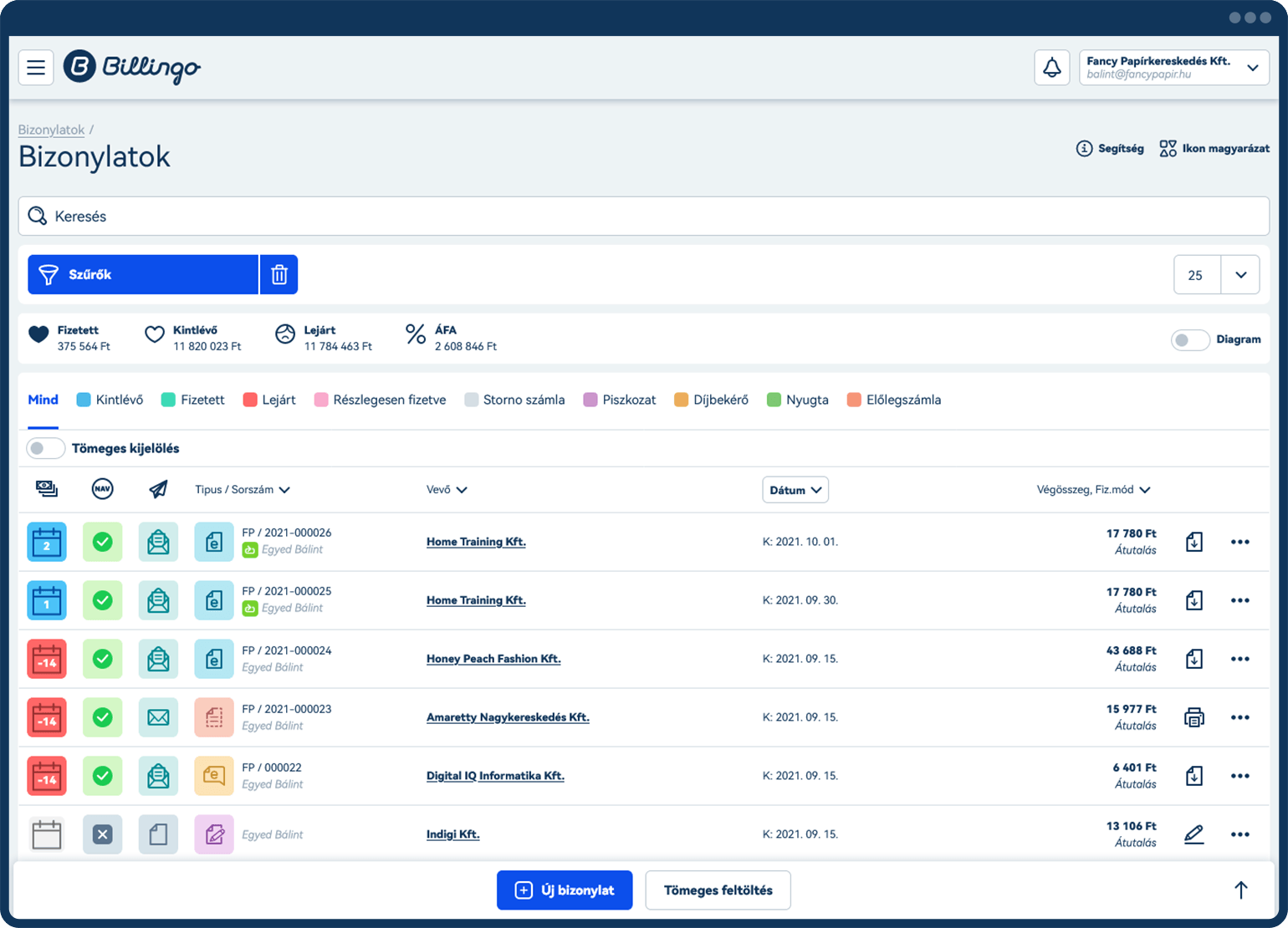Open the company account dropdown
The width and height of the screenshot is (1288, 928).
click(1174, 68)
